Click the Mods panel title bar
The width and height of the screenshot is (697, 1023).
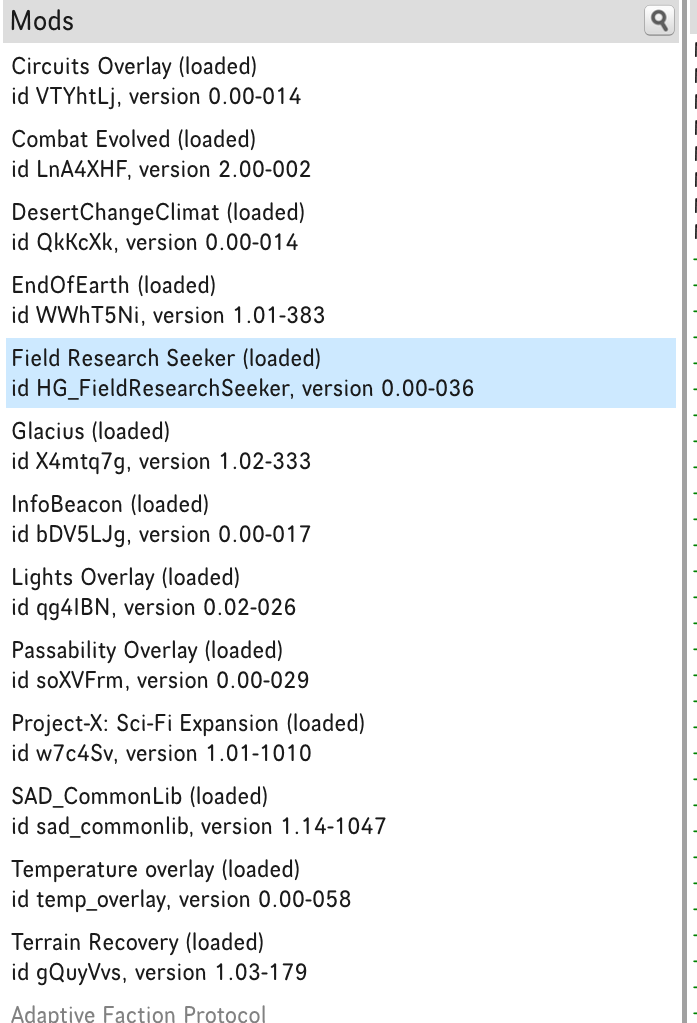(300, 20)
